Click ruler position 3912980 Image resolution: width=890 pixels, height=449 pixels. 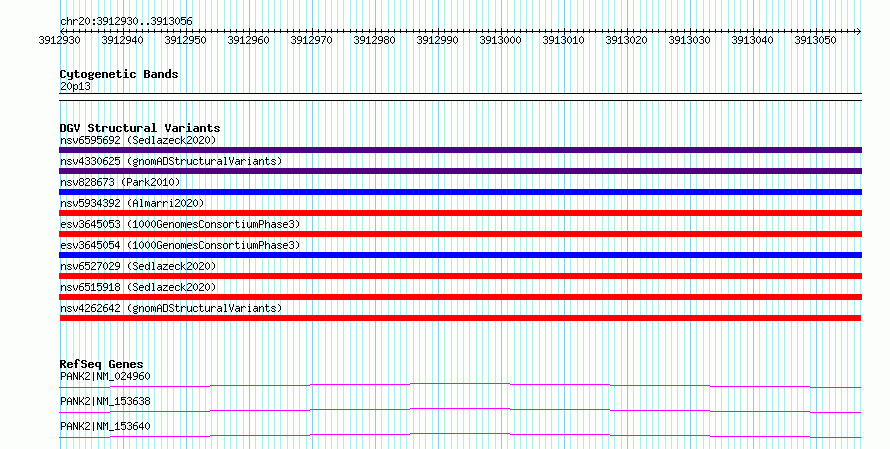coord(375,40)
